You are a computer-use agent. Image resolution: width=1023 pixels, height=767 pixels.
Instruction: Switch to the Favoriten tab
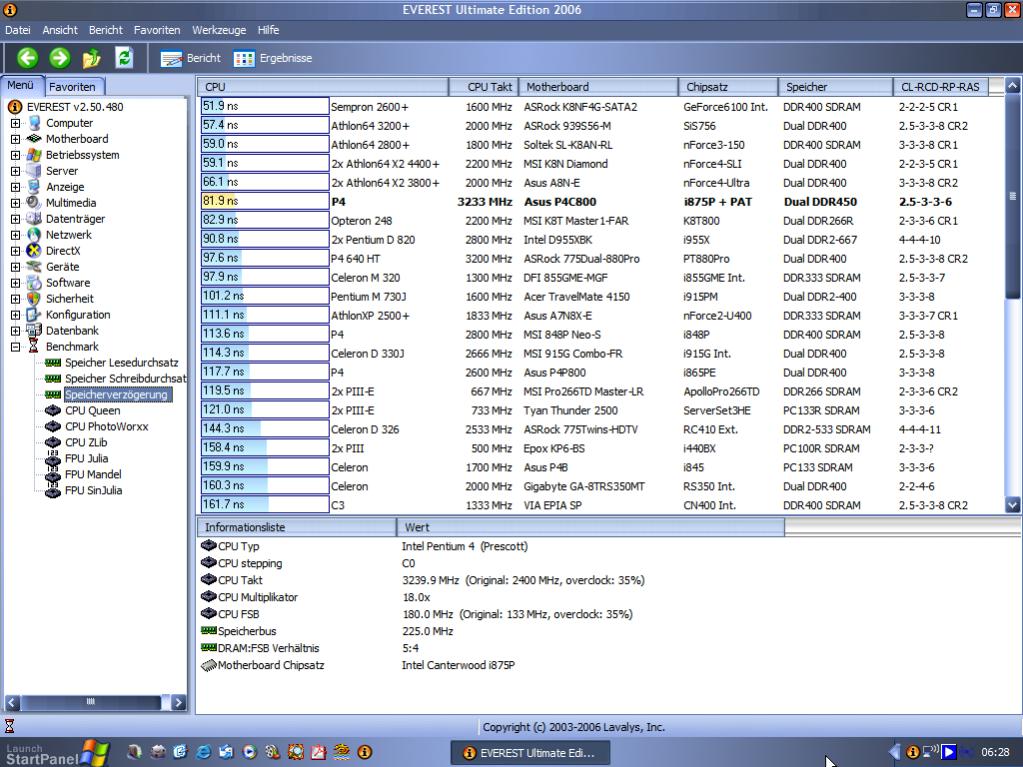point(72,87)
